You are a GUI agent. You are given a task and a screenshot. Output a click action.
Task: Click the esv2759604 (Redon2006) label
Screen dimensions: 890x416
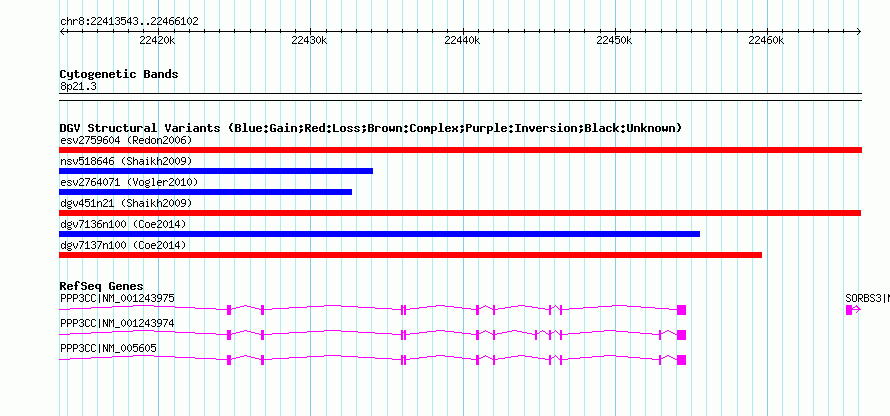coord(126,140)
